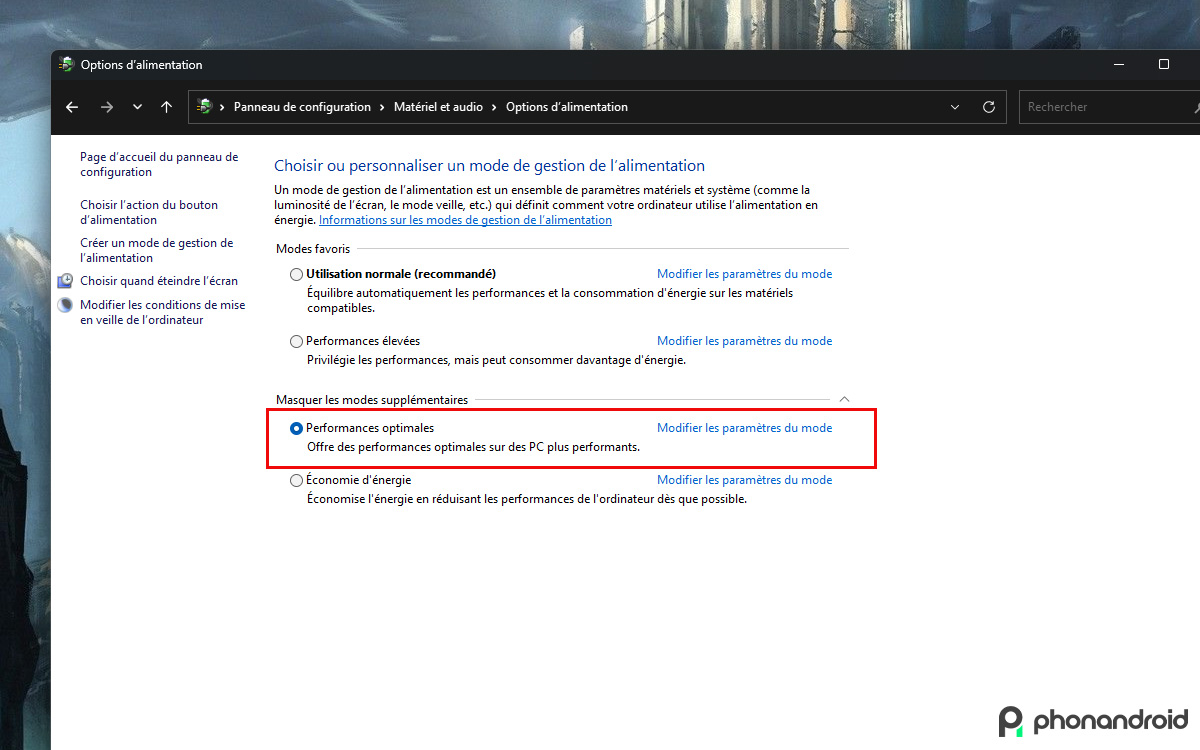Image resolution: width=1200 pixels, height=750 pixels.
Task: Click the clock icon beside Choisir quand éteindre l'écran
Action: click(65, 281)
